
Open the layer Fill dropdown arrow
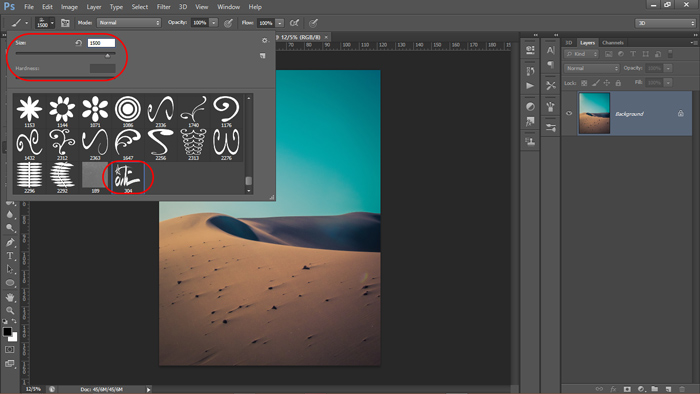668,83
